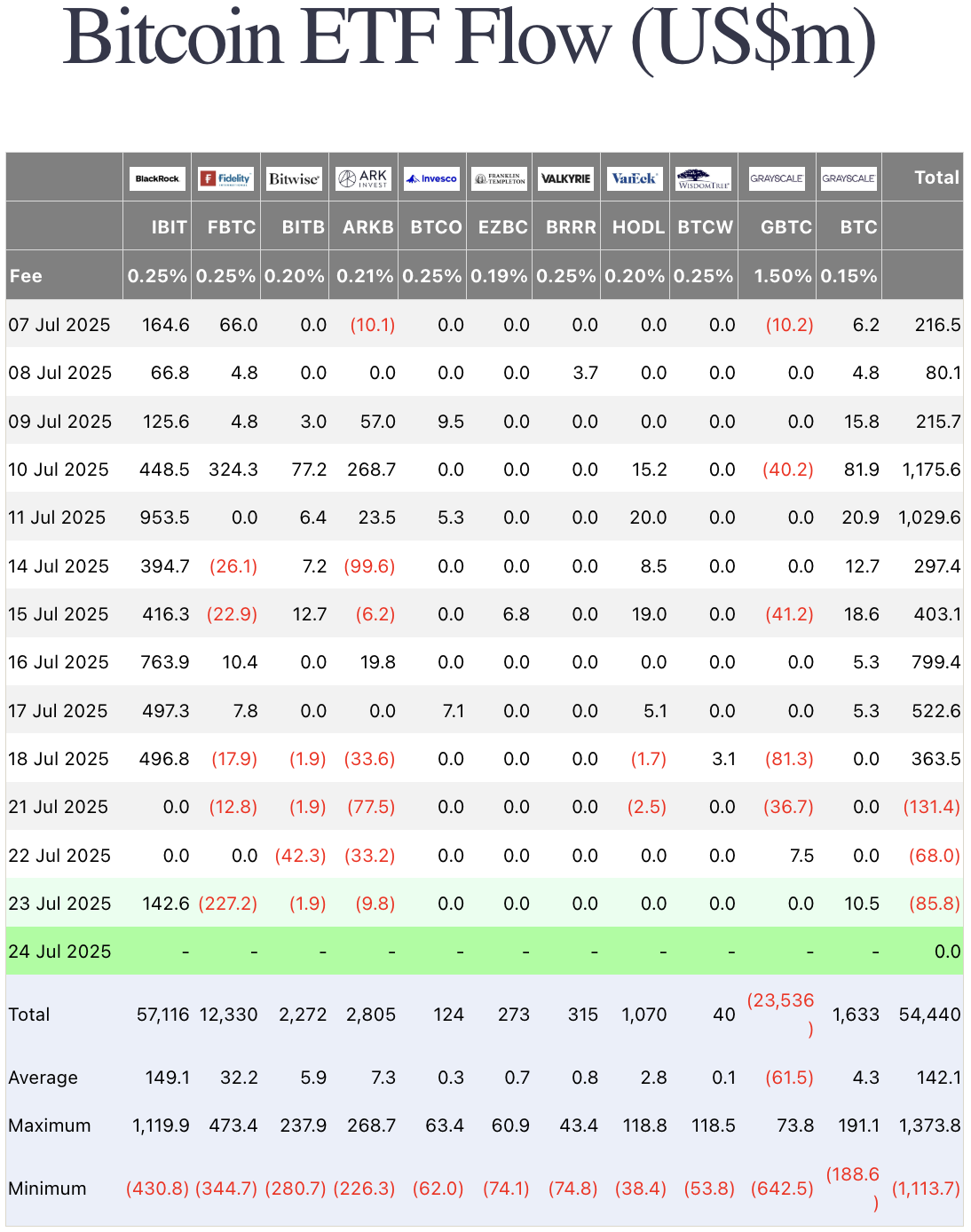Click the Average summary row label
The height and width of the screenshot is (1232, 971).
click(x=43, y=1078)
